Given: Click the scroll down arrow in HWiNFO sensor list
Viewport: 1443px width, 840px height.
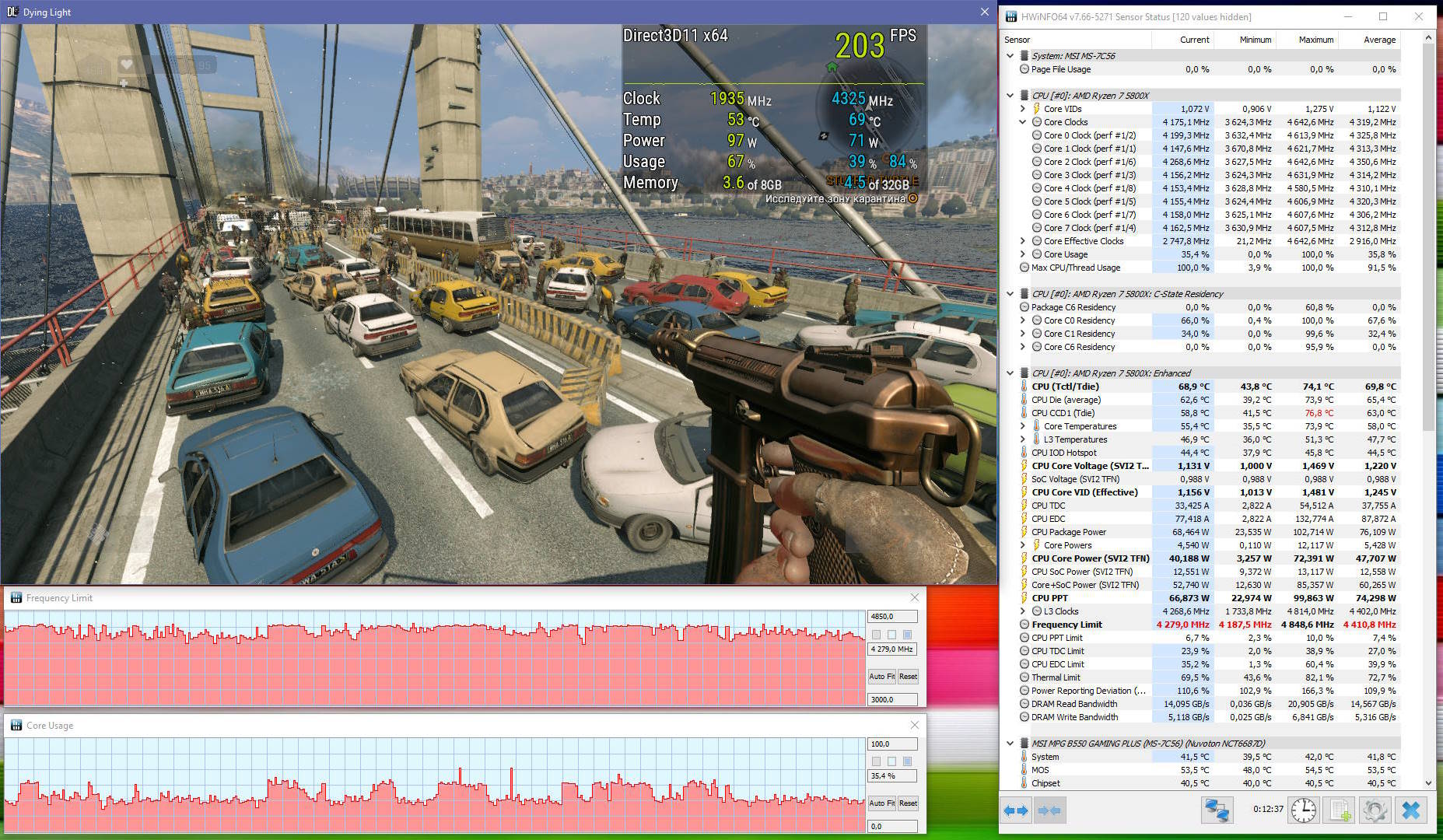Looking at the screenshot, I should coord(1428,783).
